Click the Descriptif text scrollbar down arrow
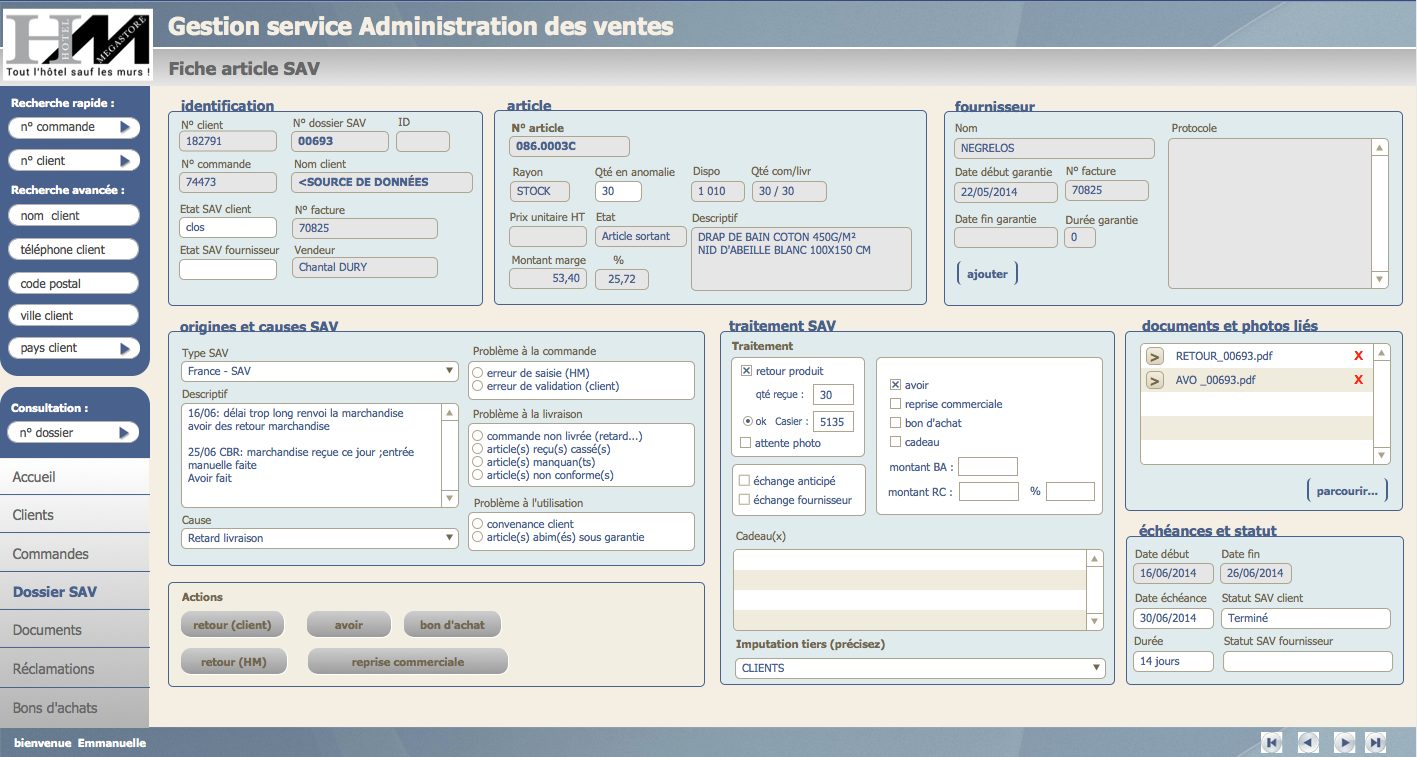1417x757 pixels. (450, 498)
